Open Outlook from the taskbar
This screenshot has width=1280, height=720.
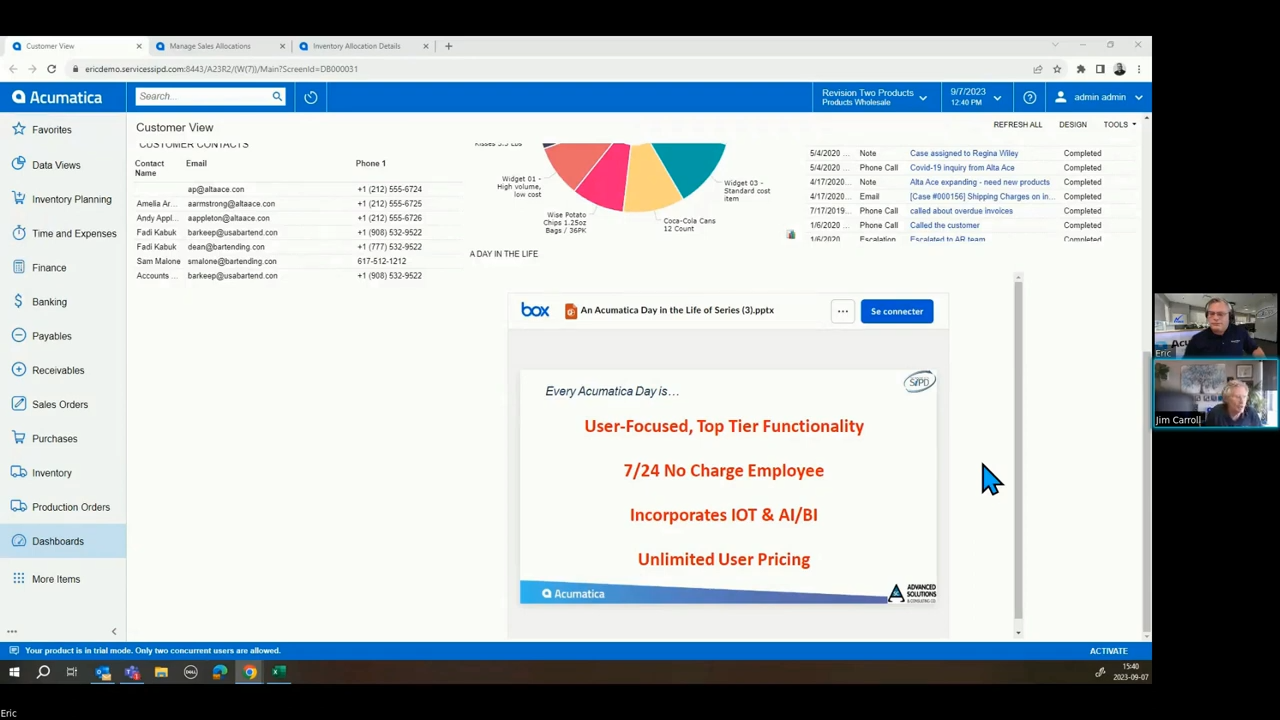pyautogui.click(x=103, y=672)
